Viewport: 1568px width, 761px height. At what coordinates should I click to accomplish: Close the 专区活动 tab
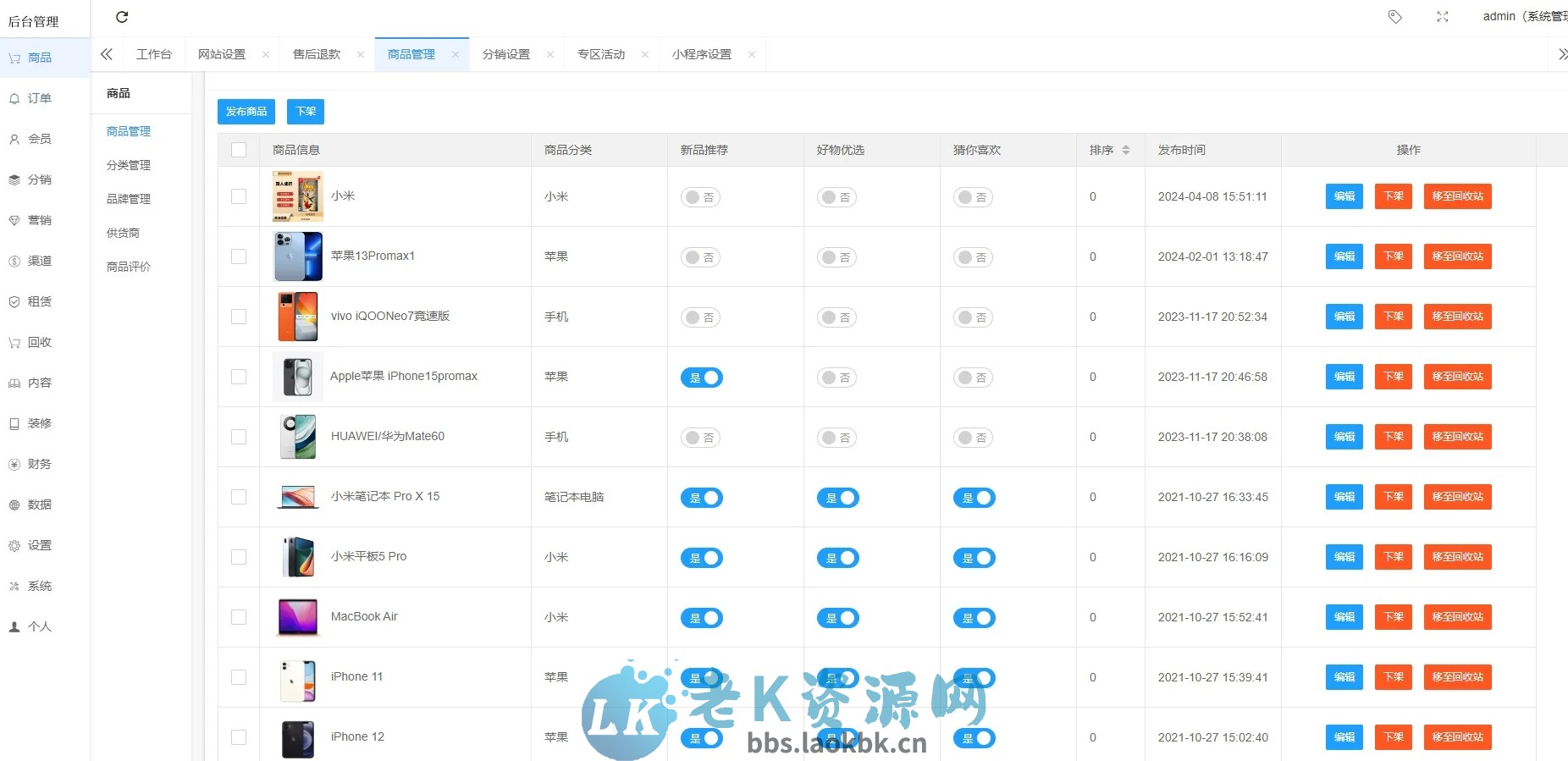point(645,54)
